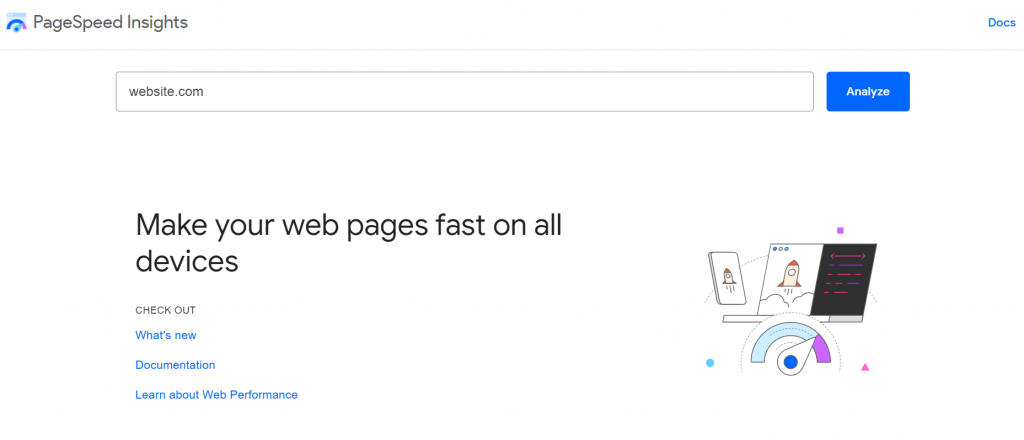This screenshot has width=1024, height=440.
Task: Open Learn about Web Performance link
Action: pyautogui.click(x=216, y=395)
